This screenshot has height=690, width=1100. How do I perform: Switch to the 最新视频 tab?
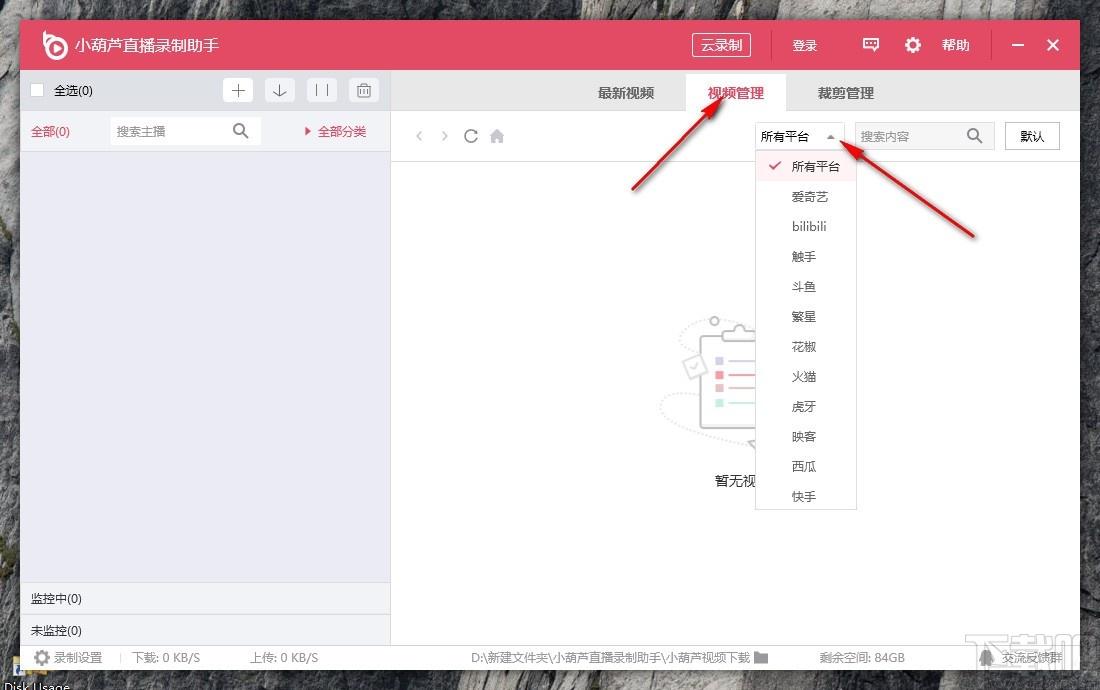[x=626, y=93]
